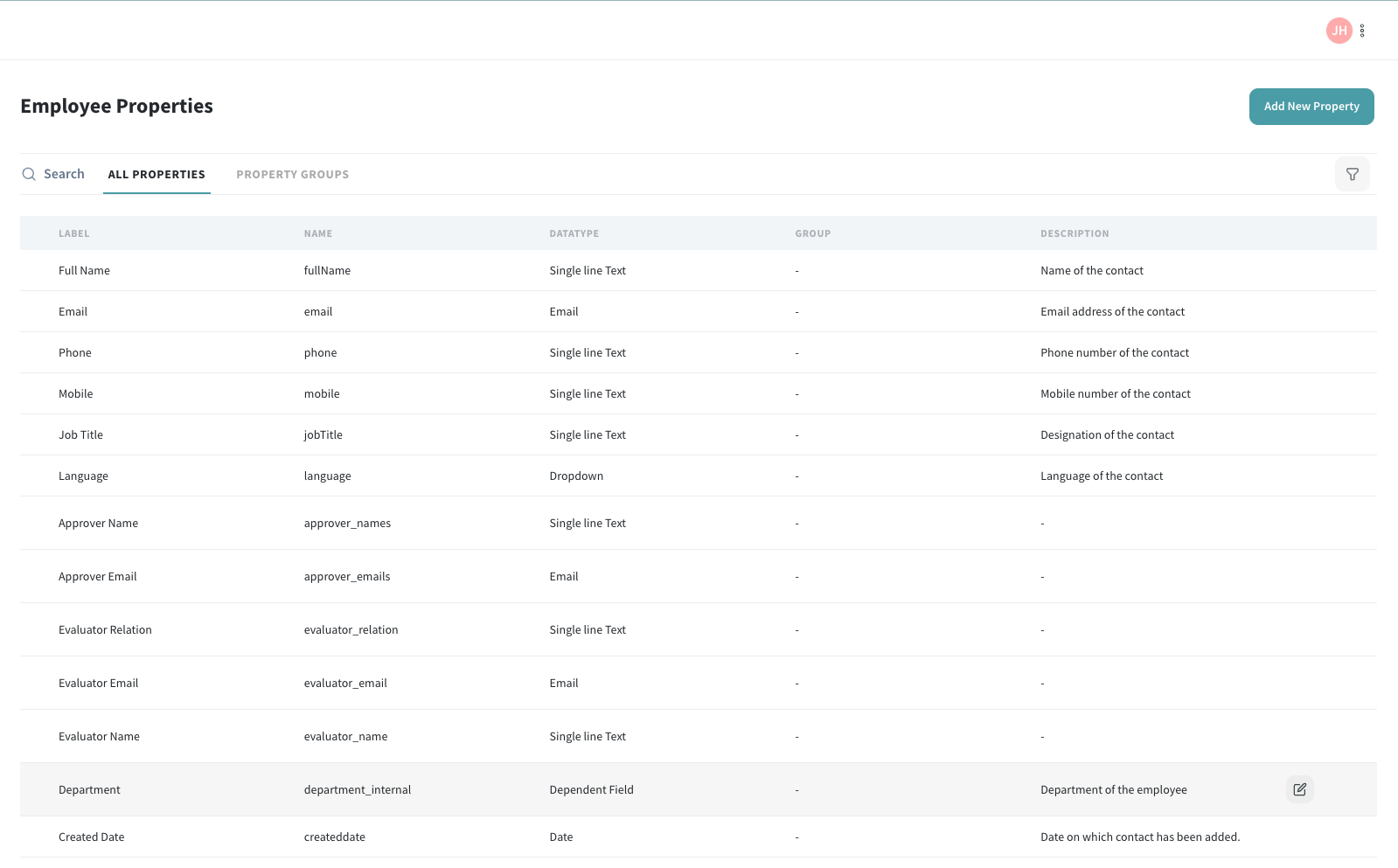Open the filter funnel icon
The width and height of the screenshot is (1398, 868).
1352,174
